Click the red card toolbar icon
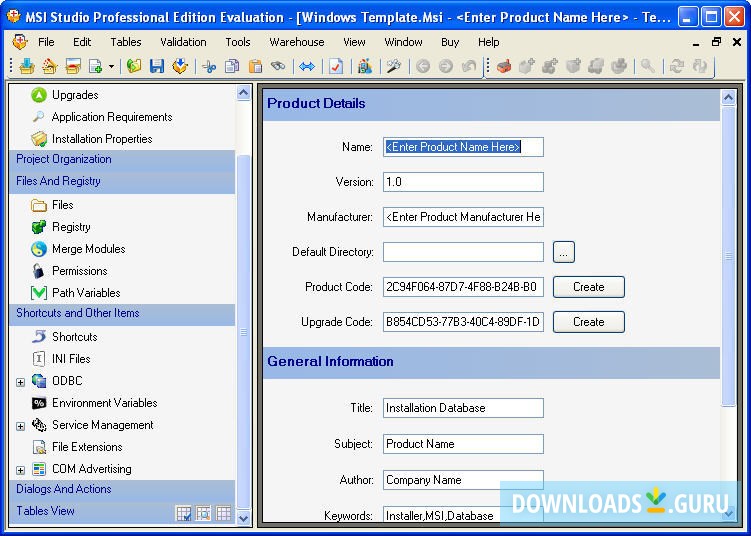This screenshot has height=536, width=751. (73, 66)
